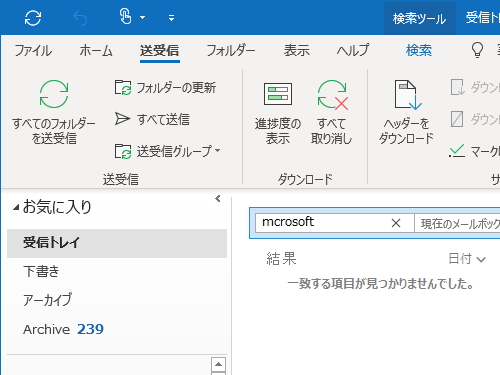Click すべてのフォルダーを送受信 large button

54,112
